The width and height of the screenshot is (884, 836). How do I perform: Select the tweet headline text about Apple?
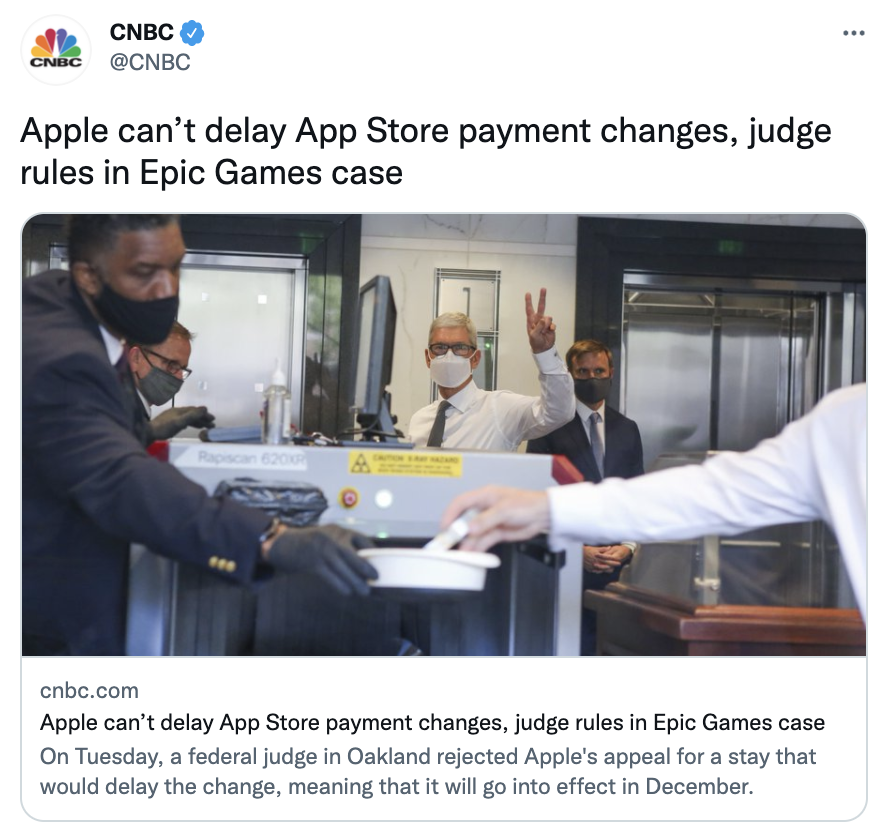[x=426, y=152]
